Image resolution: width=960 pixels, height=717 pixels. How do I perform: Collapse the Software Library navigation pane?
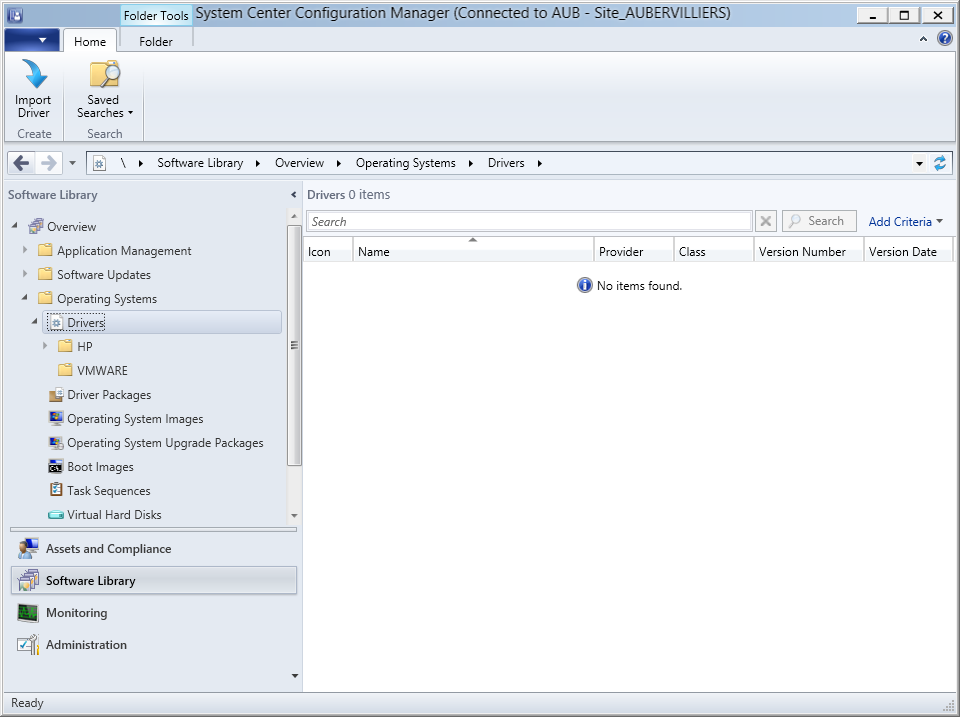tap(293, 195)
